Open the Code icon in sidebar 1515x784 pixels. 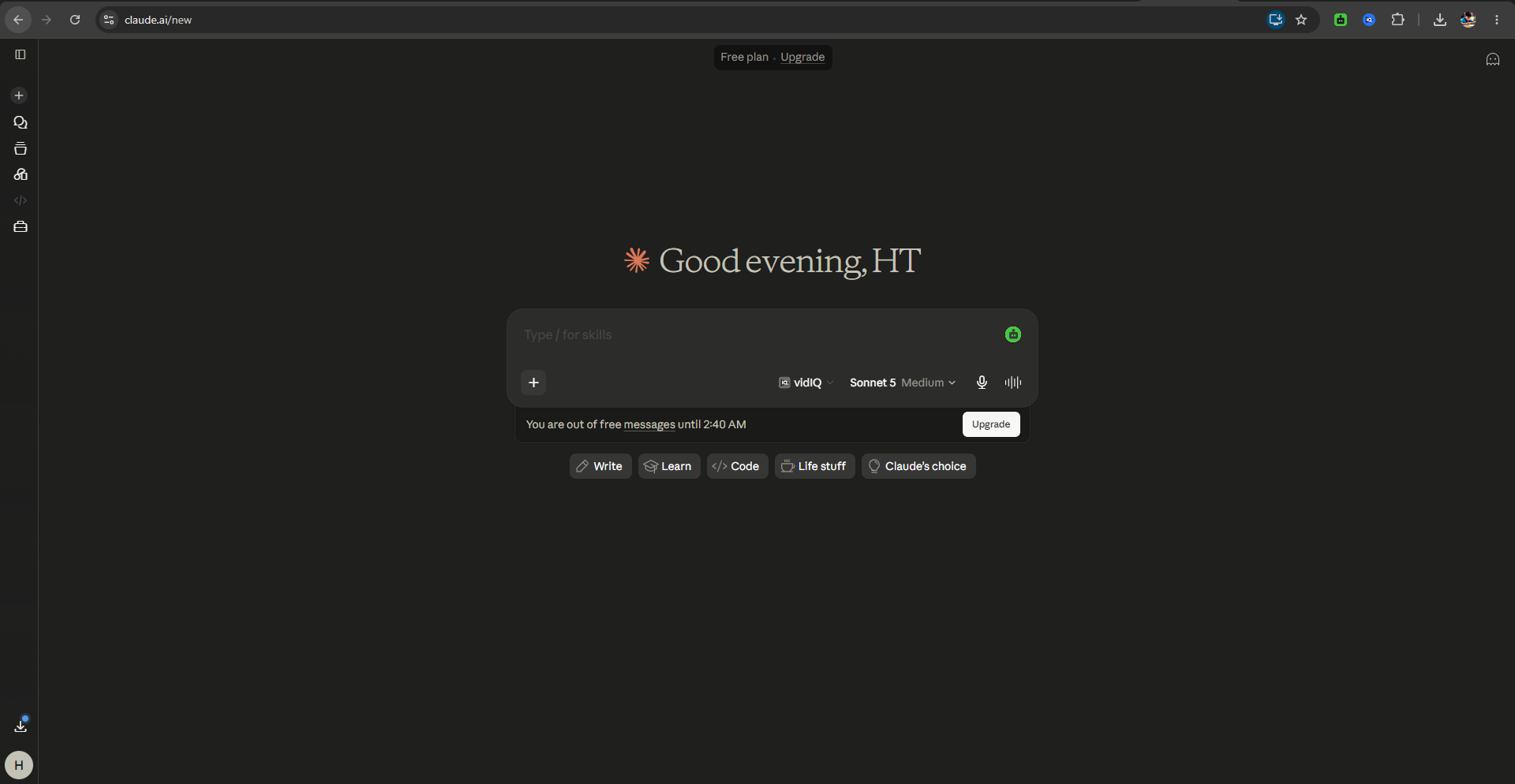[x=21, y=200]
